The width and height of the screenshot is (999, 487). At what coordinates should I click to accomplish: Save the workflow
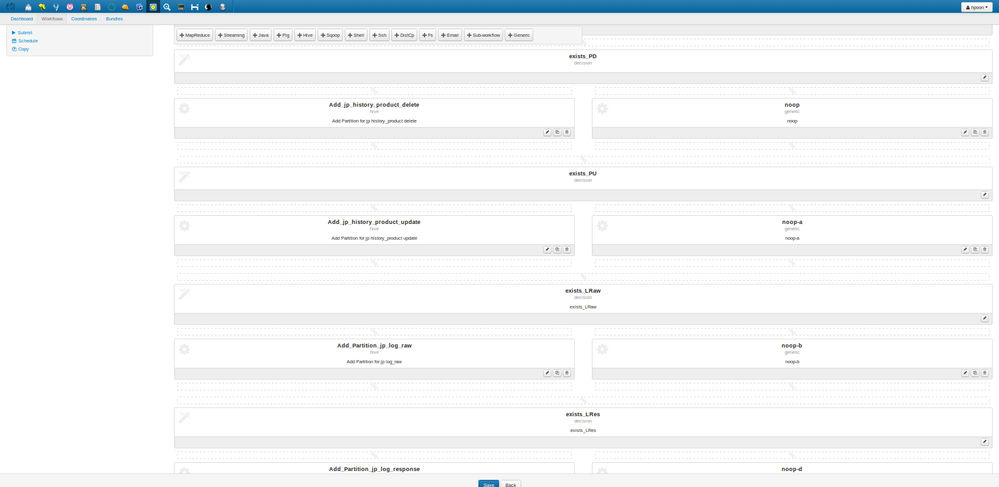(489, 483)
